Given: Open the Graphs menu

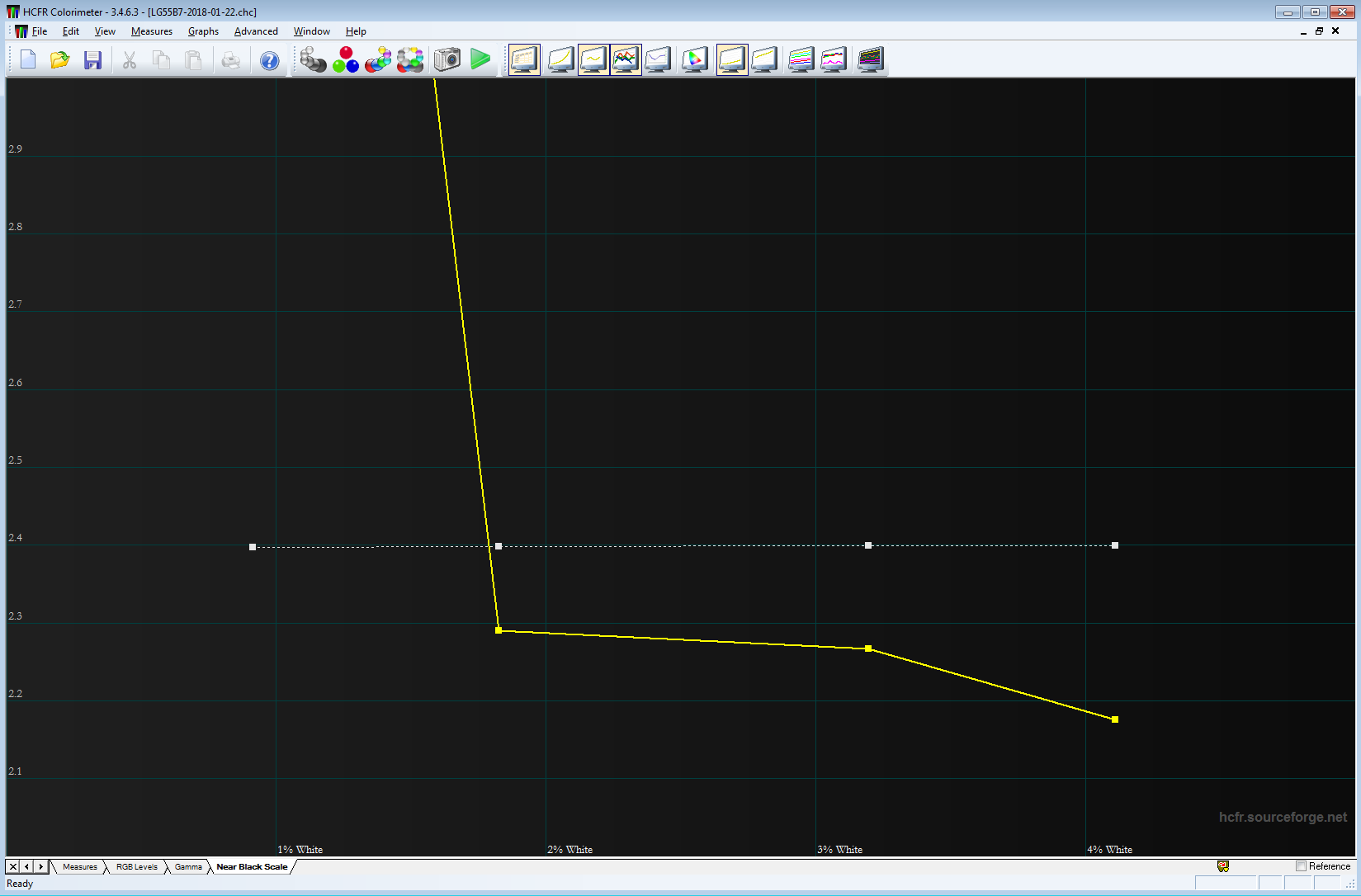Looking at the screenshot, I should pos(203,31).
